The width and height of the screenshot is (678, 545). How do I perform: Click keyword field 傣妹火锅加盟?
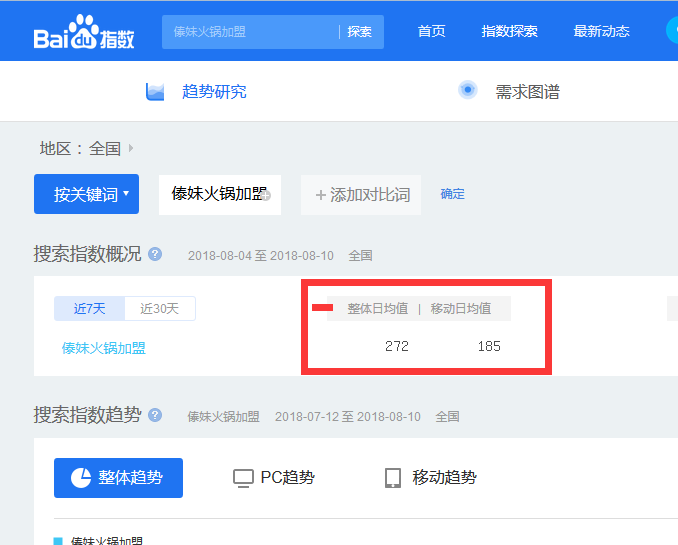tap(220, 195)
